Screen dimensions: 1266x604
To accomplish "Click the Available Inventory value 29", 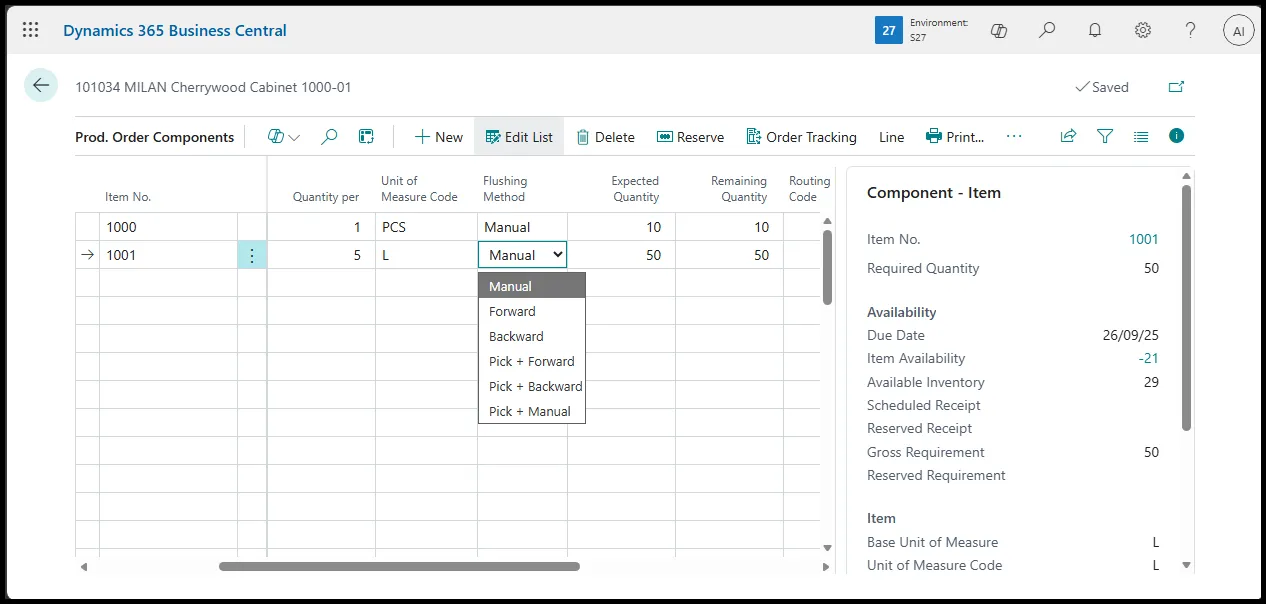I will [1151, 382].
